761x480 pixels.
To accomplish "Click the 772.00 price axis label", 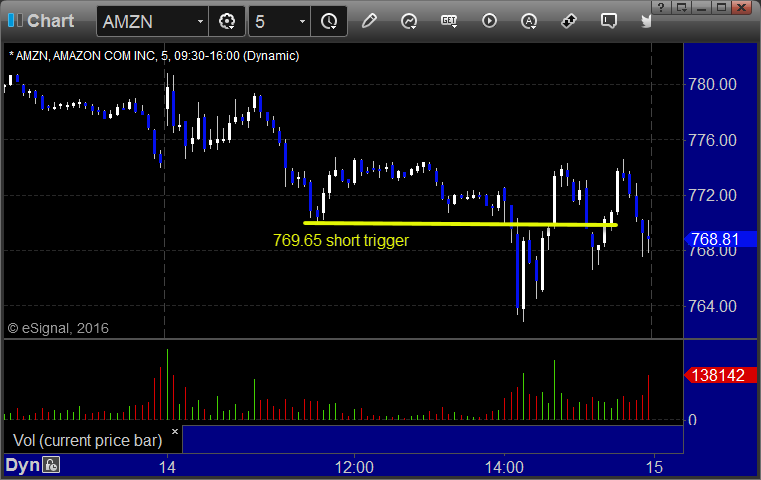I will coord(712,196).
